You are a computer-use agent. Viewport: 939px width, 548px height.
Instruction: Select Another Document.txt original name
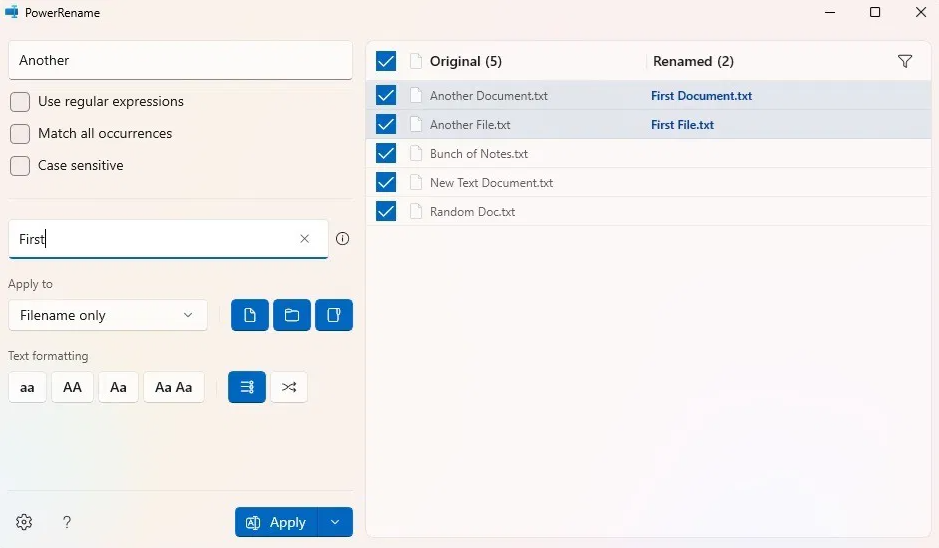tap(489, 96)
